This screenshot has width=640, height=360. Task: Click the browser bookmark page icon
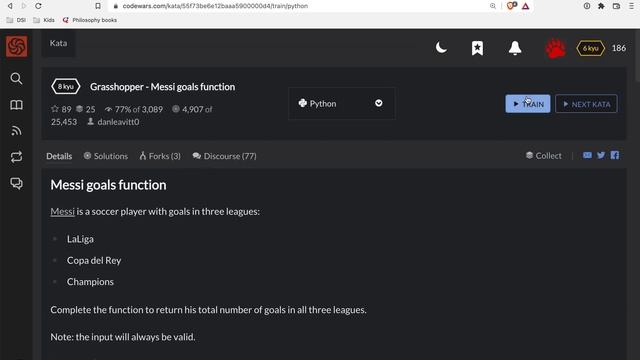click(x=98, y=6)
